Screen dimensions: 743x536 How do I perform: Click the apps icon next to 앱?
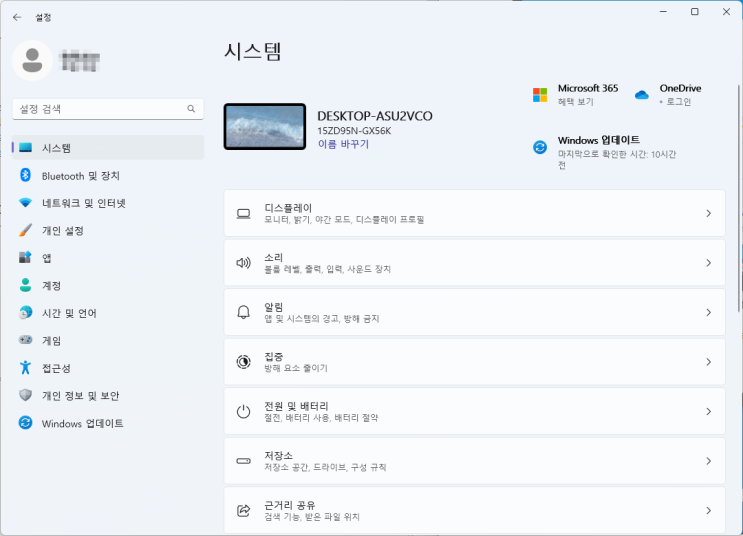coord(26,257)
